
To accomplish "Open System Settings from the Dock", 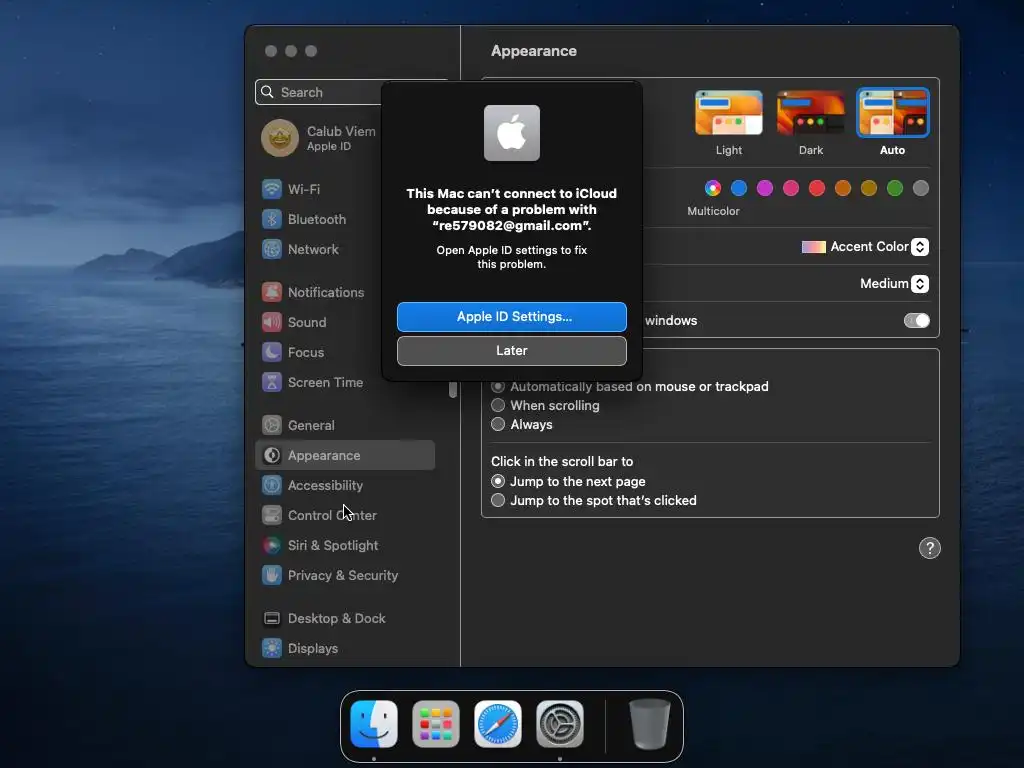I will pyautogui.click(x=560, y=724).
